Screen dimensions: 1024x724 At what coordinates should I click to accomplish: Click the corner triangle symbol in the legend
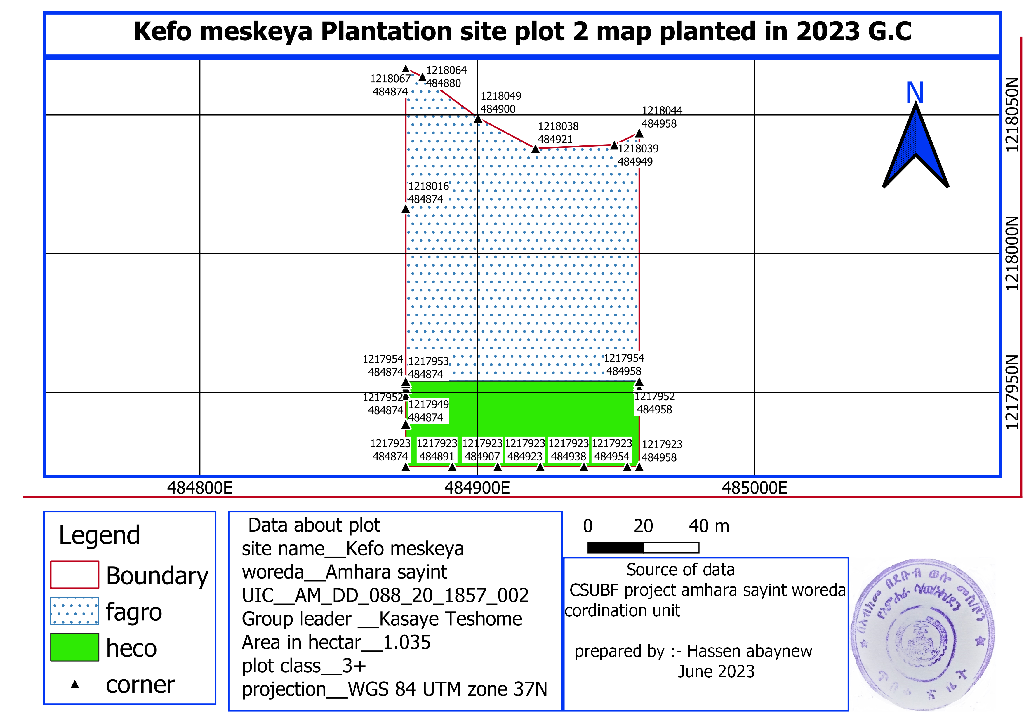(x=75, y=685)
